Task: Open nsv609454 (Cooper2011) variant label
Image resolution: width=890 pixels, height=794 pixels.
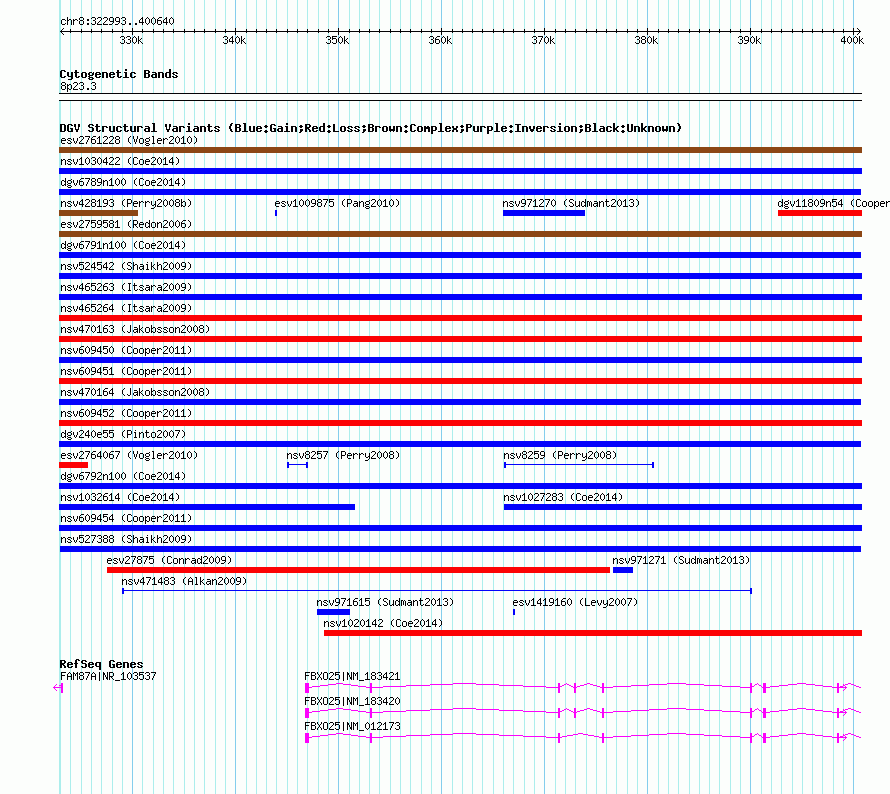Action: [126, 518]
